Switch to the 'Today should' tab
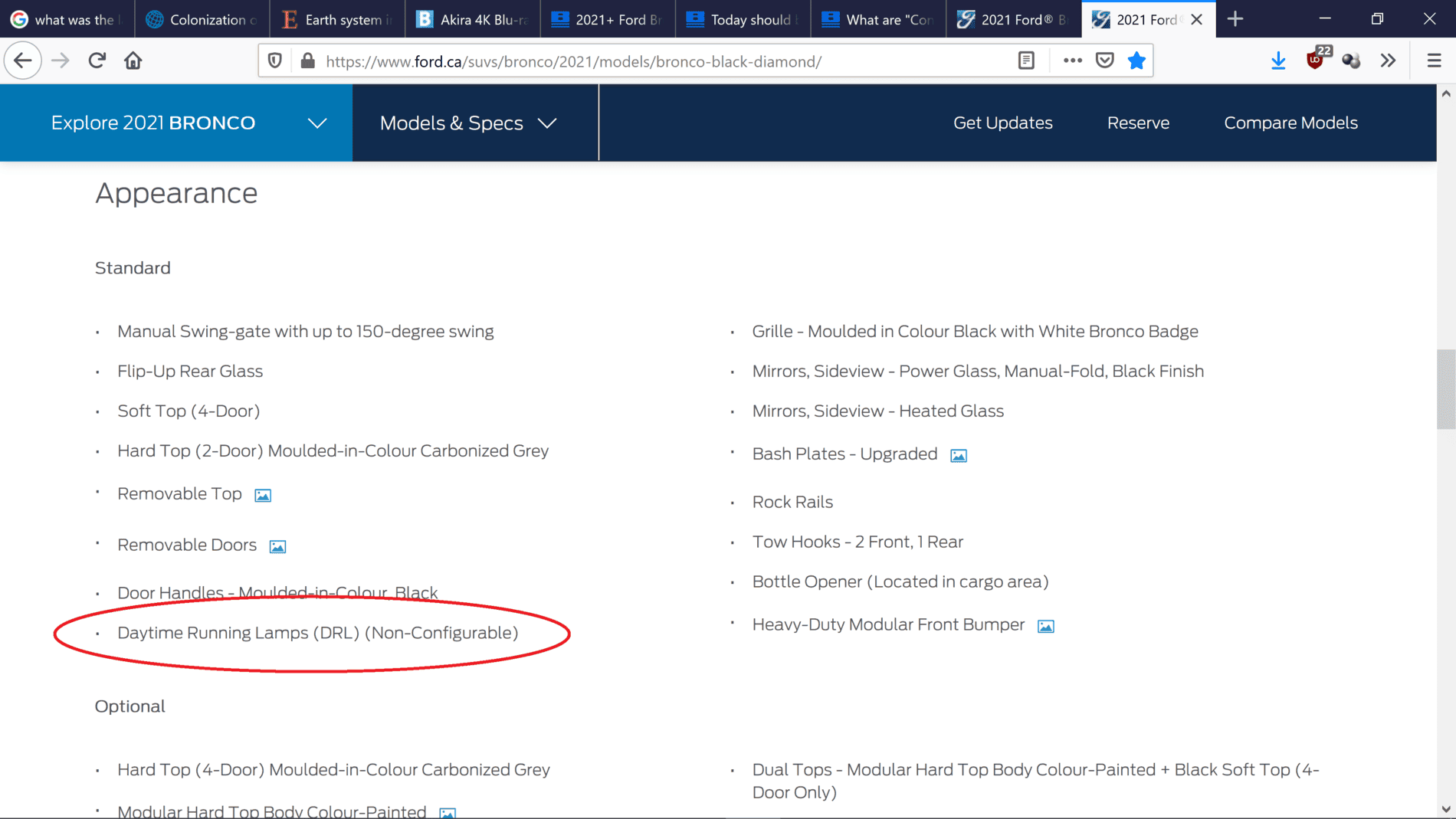The image size is (1456, 819). coord(743,19)
